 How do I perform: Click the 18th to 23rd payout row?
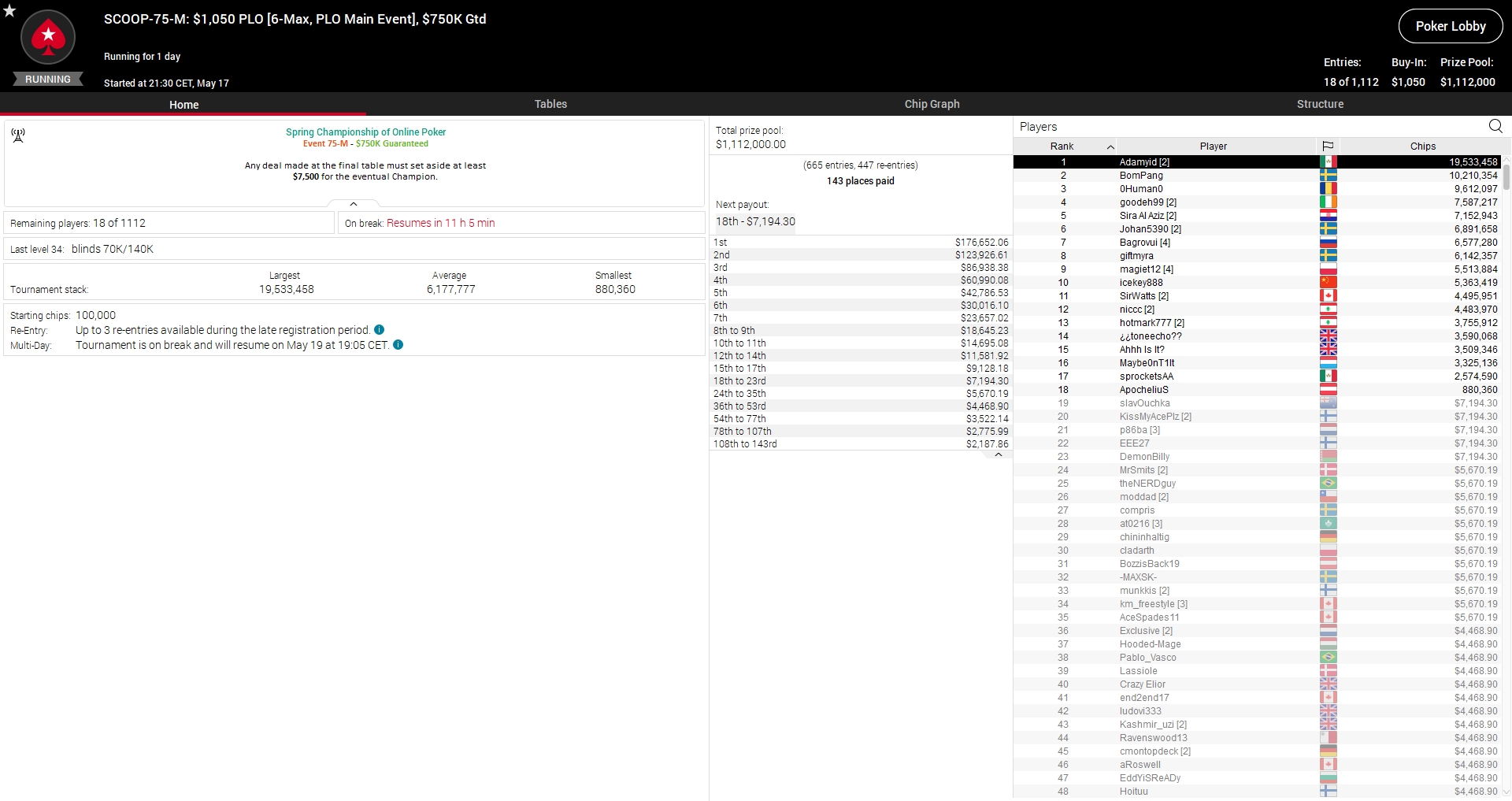point(861,381)
